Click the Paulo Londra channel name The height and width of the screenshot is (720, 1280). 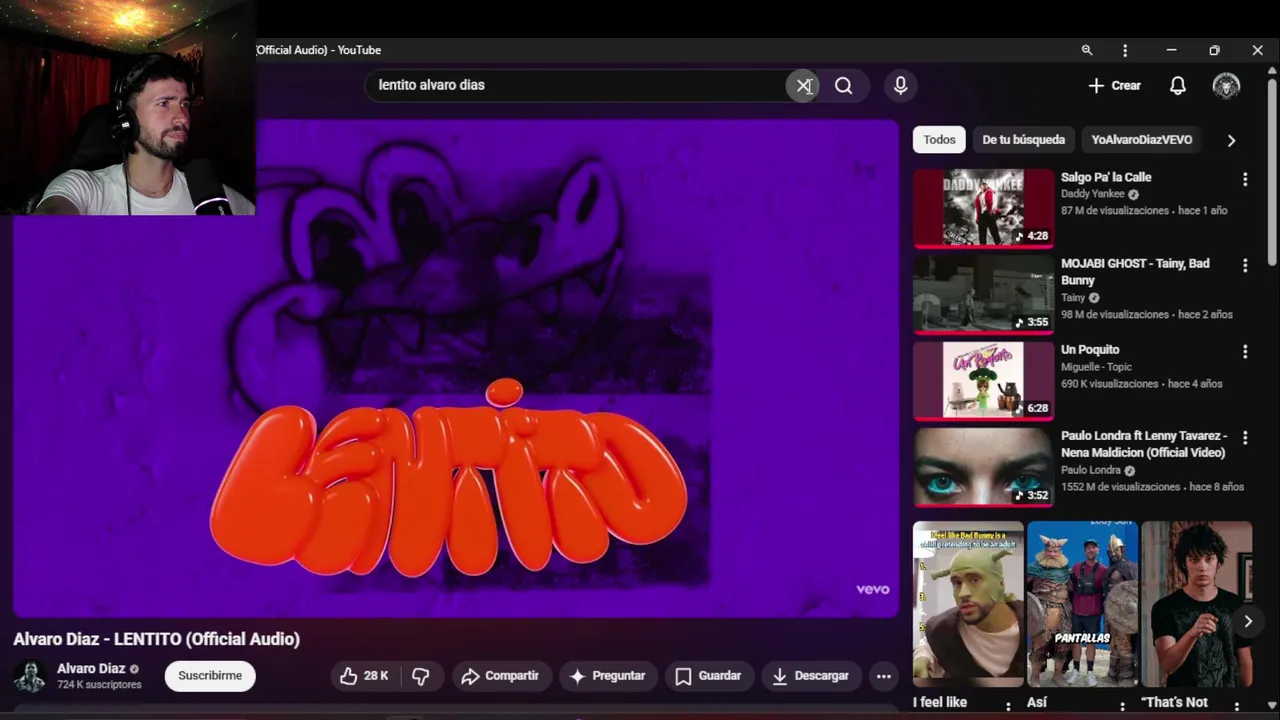pyautogui.click(x=1091, y=470)
